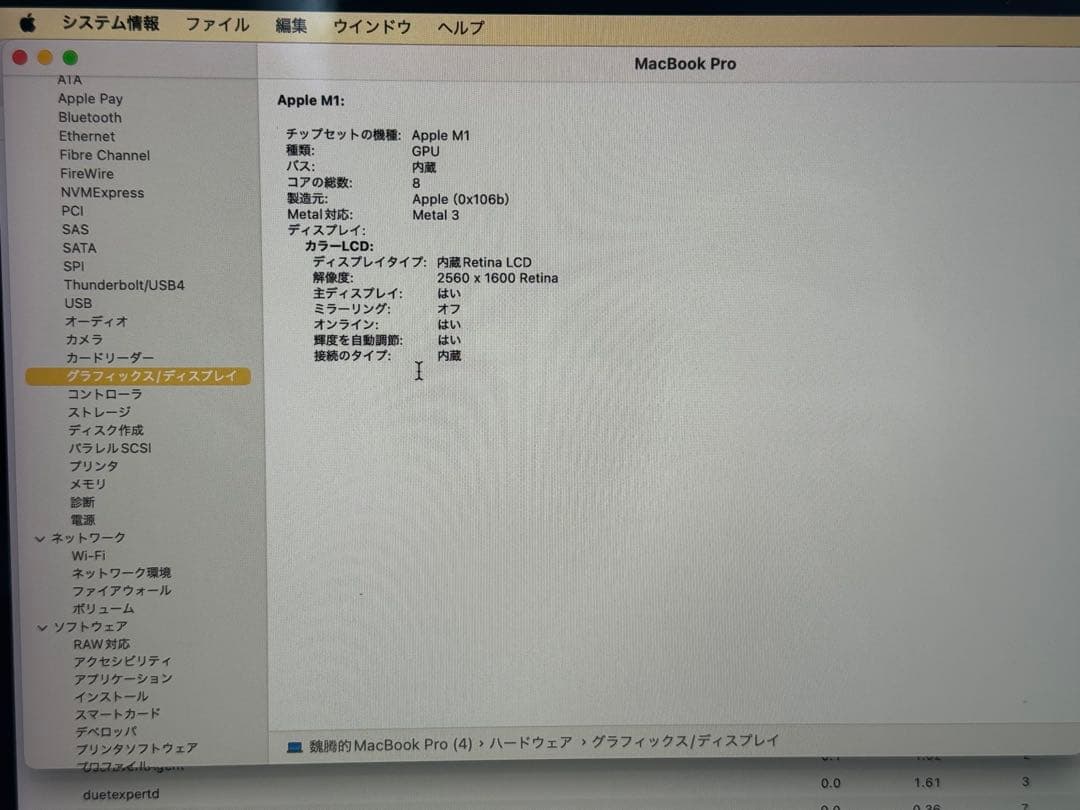Select インストール in the sidebar
Viewport: 1080px width, 810px height.
(x=112, y=696)
